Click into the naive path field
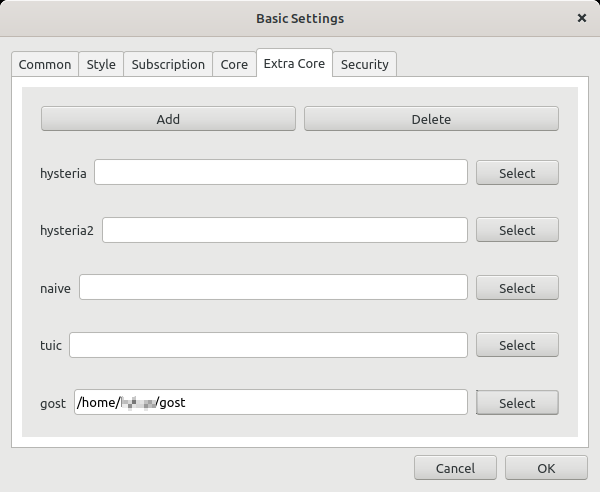The height and width of the screenshot is (492, 600). click(273, 288)
